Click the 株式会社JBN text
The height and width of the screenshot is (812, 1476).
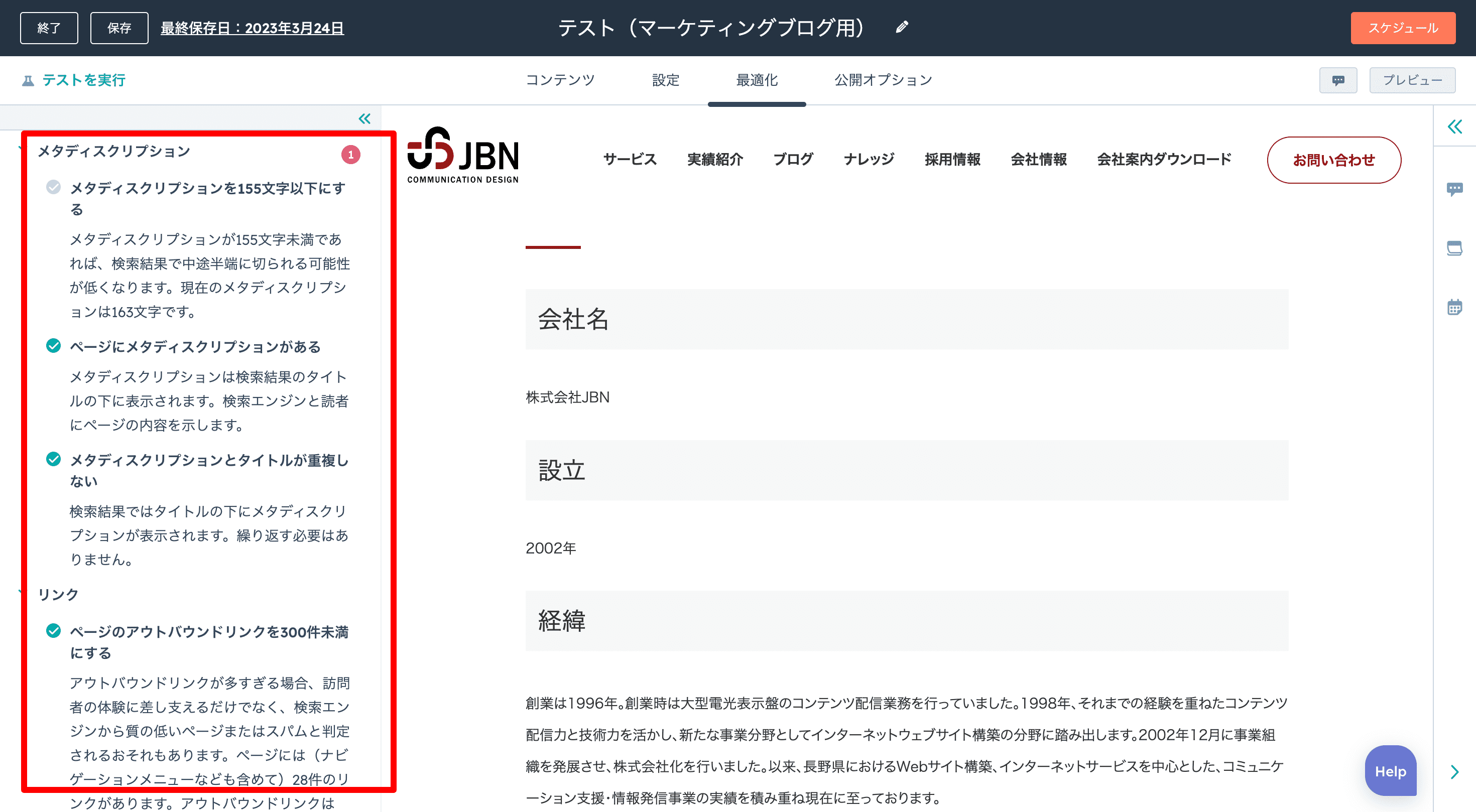(567, 397)
